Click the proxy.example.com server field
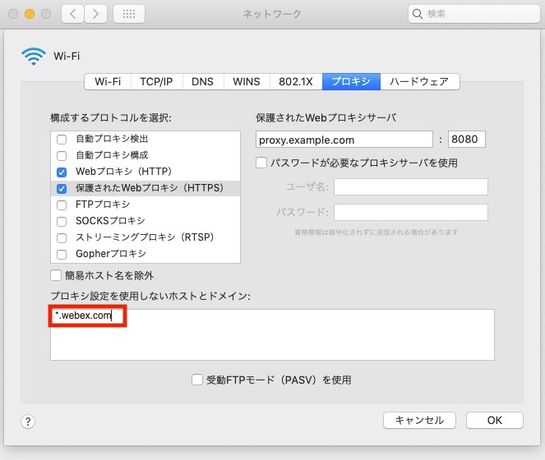 tap(344, 140)
